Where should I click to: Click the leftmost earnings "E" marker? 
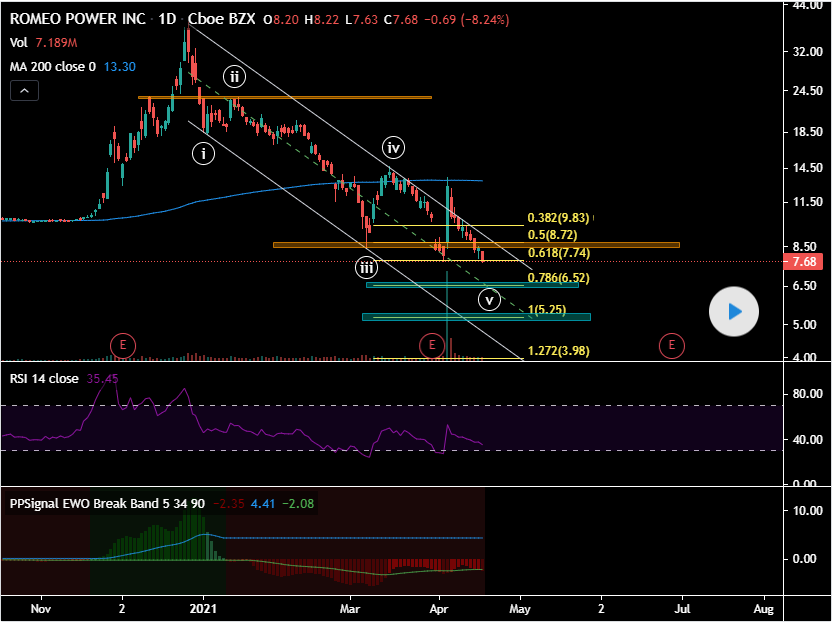tap(122, 346)
